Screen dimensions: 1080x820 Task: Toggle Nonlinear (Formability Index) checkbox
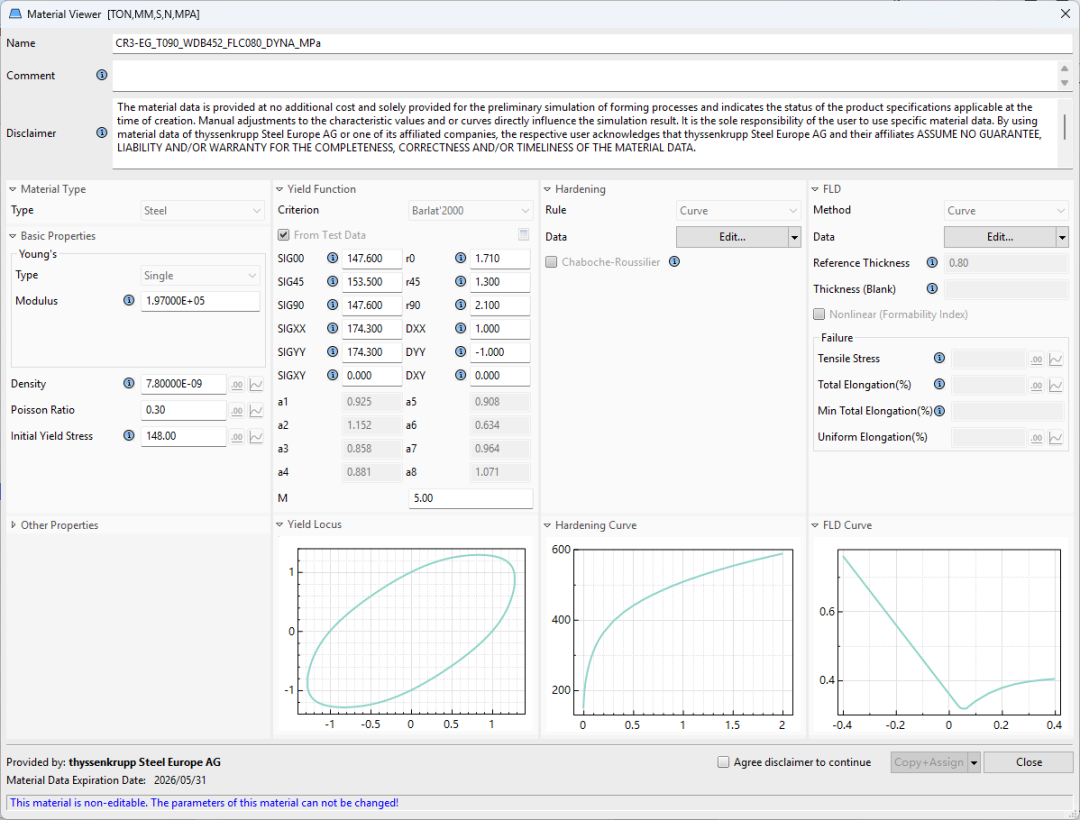click(820, 314)
